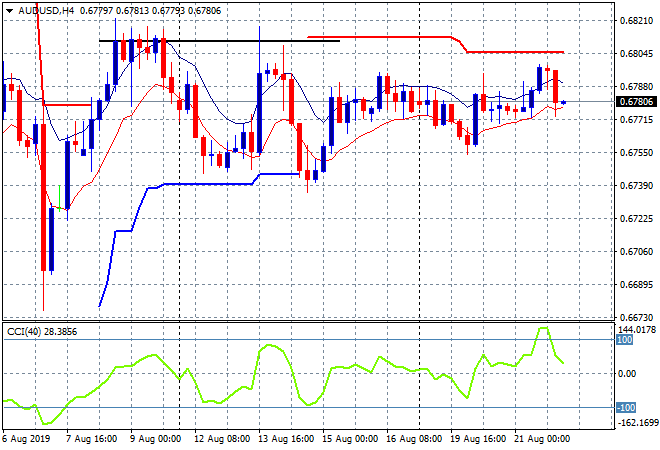Click the 9 Aug 00:00 time label
The height and width of the screenshot is (450, 660).
(x=155, y=439)
